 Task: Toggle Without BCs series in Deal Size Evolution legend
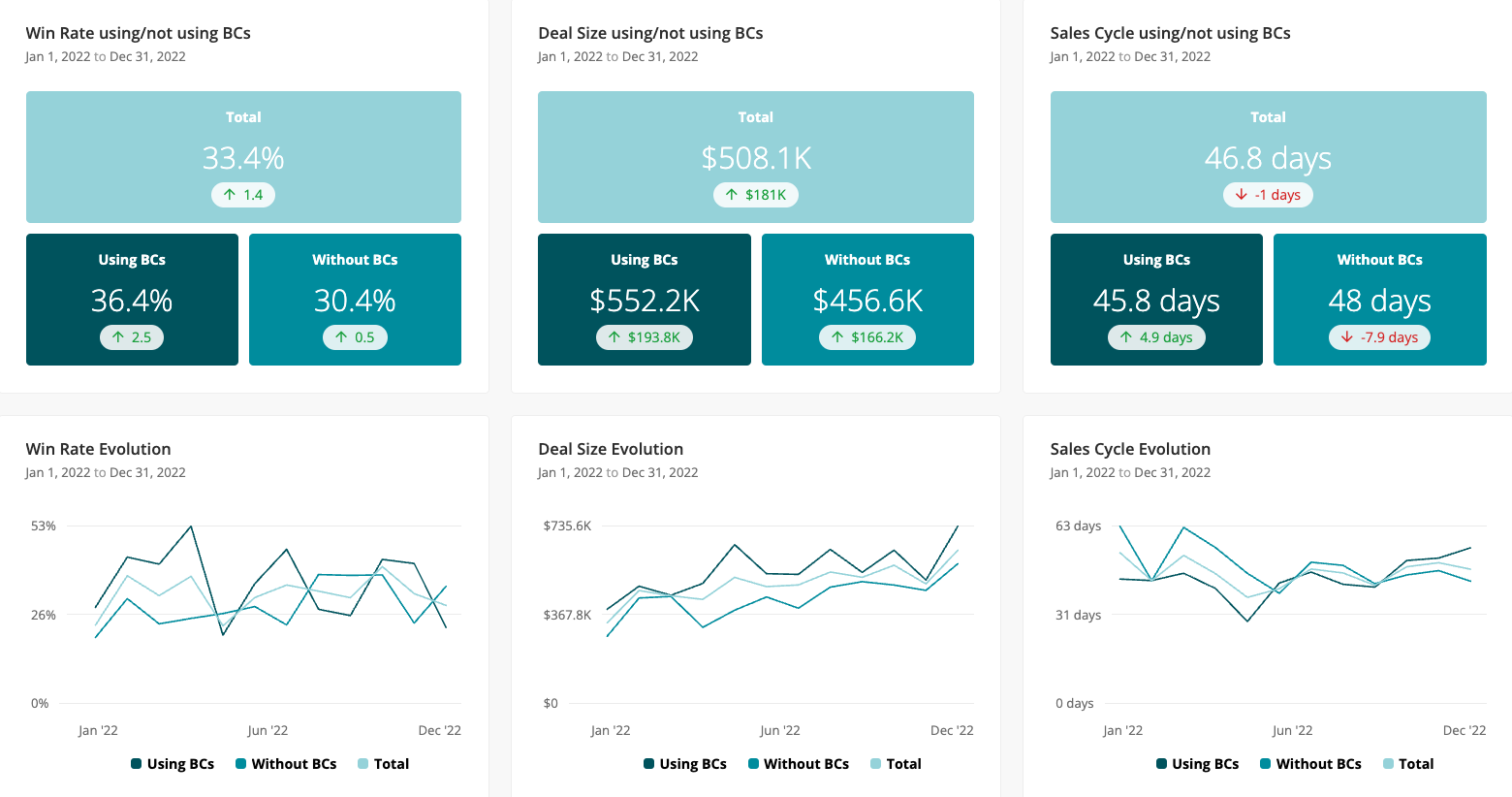[x=799, y=764]
